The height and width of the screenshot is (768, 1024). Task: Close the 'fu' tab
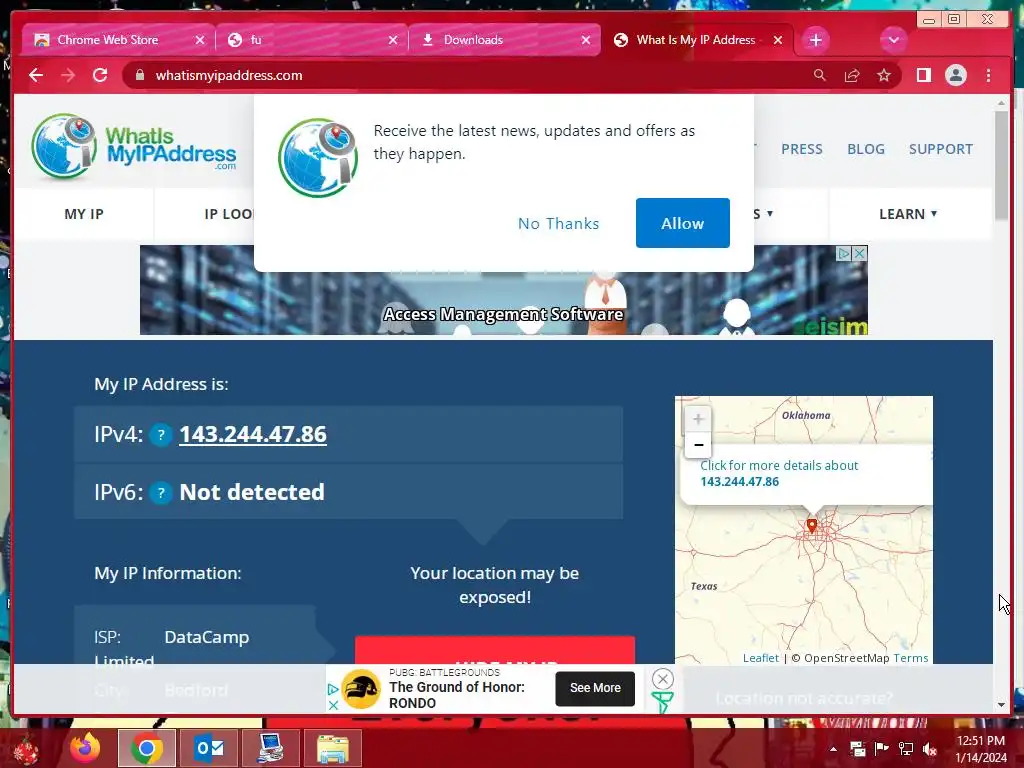point(392,40)
